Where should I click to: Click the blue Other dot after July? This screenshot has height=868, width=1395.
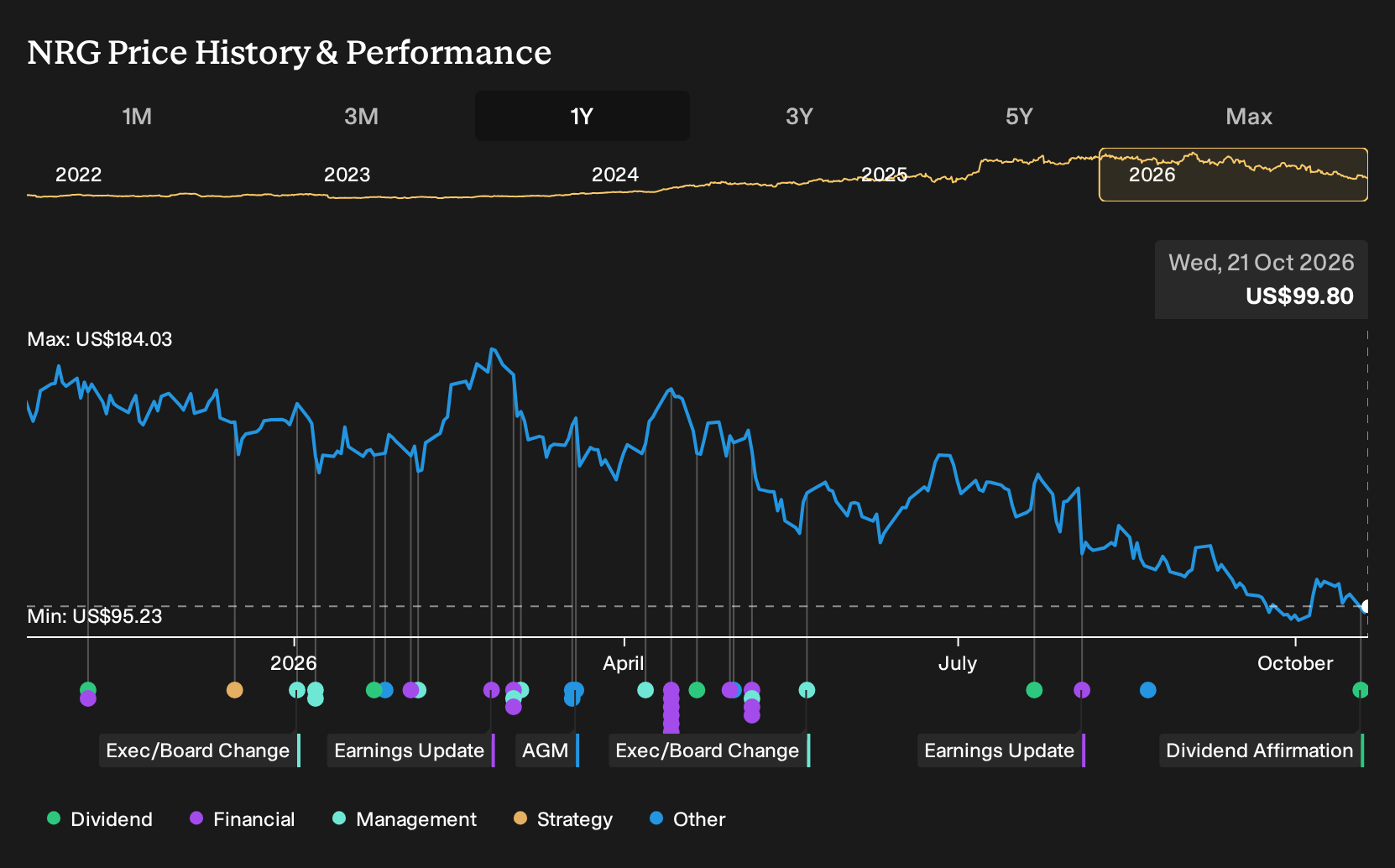click(x=1148, y=690)
